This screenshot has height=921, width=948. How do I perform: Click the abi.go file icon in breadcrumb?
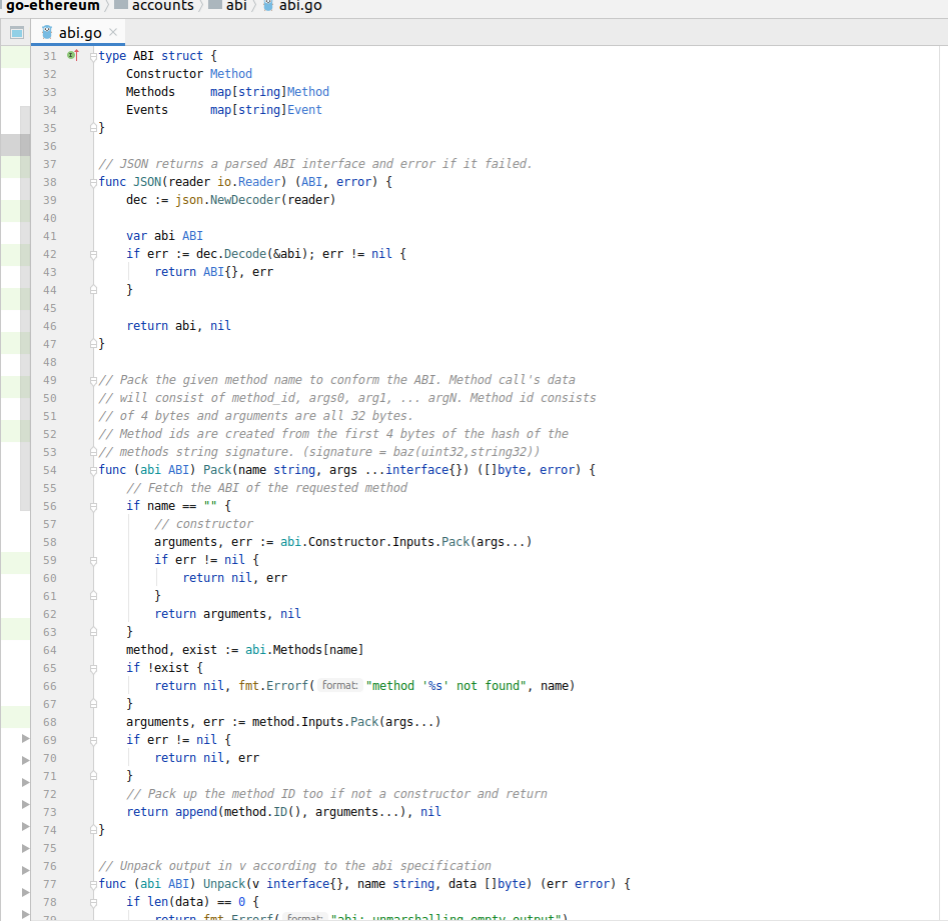(x=268, y=5)
